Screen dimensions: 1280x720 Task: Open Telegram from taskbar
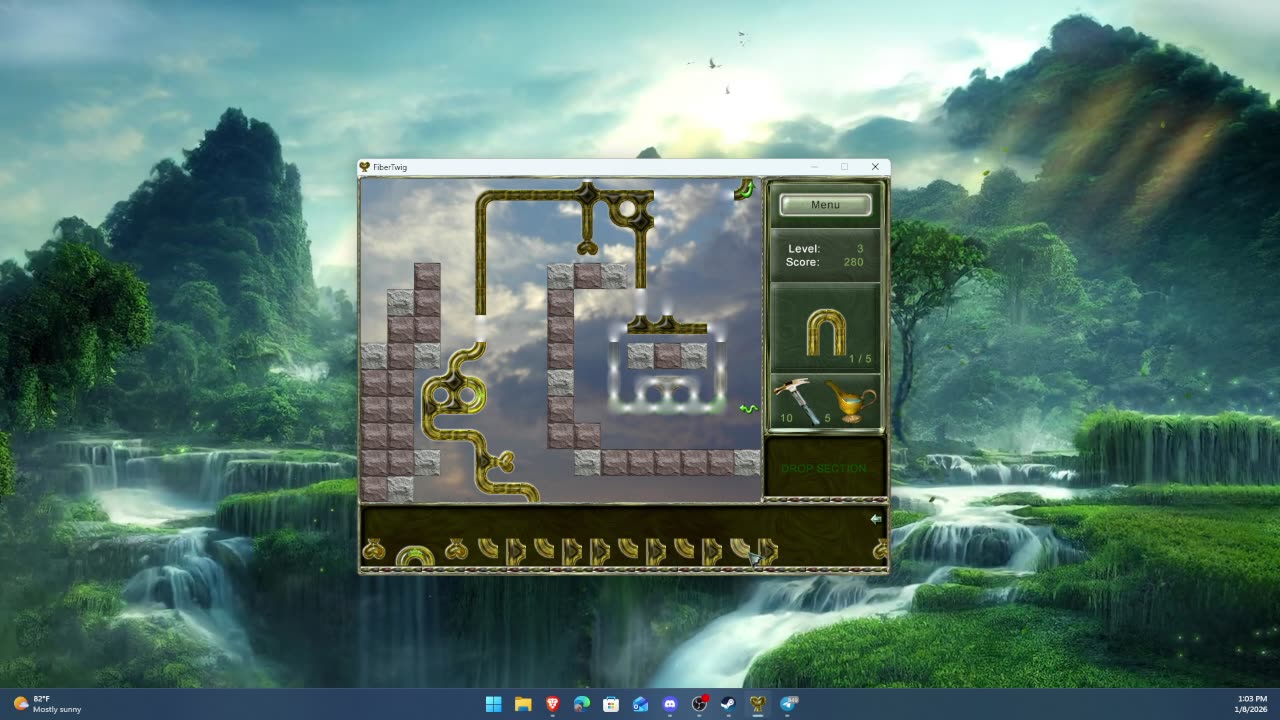(x=788, y=704)
